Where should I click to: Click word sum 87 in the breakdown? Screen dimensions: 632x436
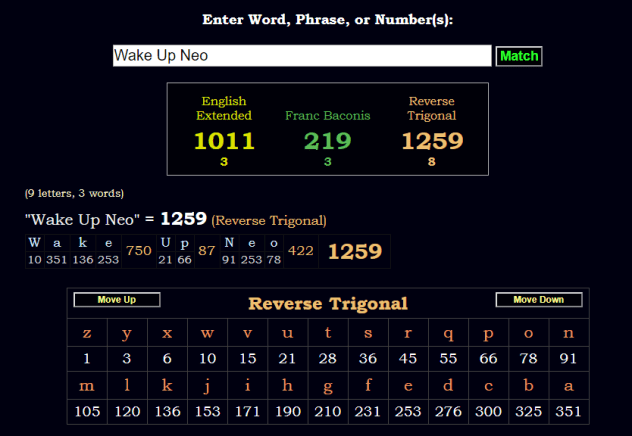click(x=207, y=251)
